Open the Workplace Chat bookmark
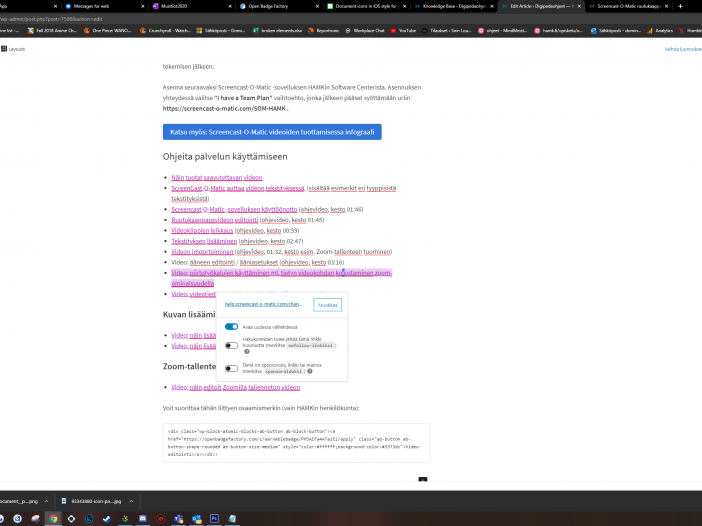The height and width of the screenshot is (526, 702). coord(364,30)
